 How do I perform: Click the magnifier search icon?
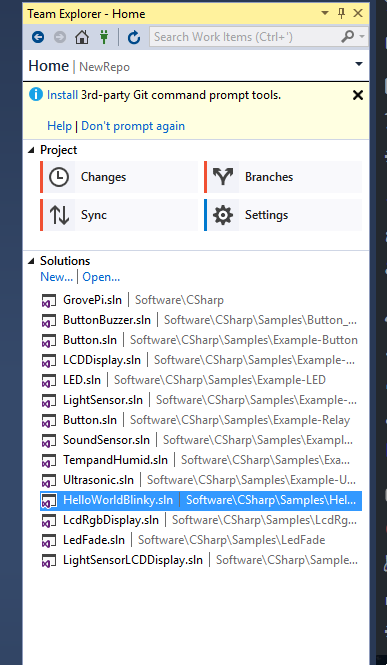348,36
